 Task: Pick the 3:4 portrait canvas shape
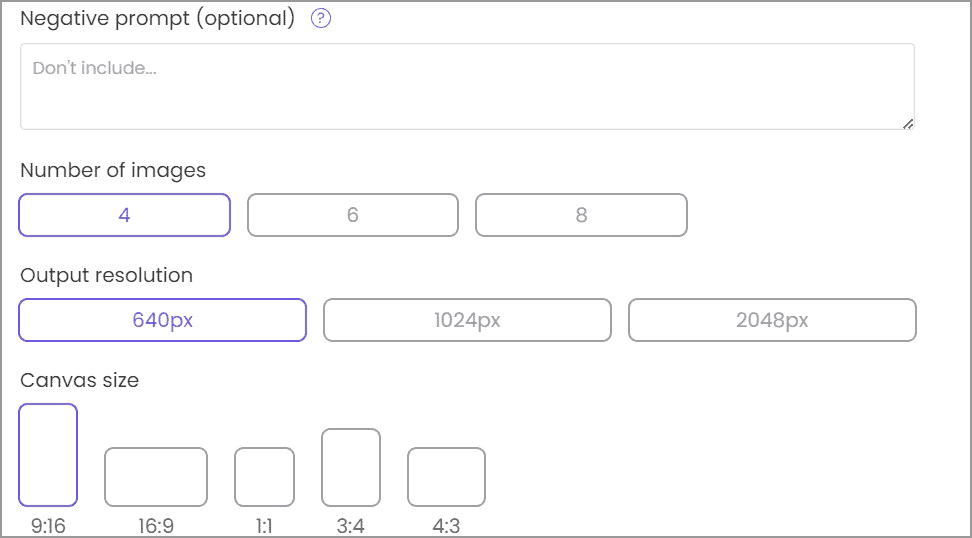[x=351, y=467]
